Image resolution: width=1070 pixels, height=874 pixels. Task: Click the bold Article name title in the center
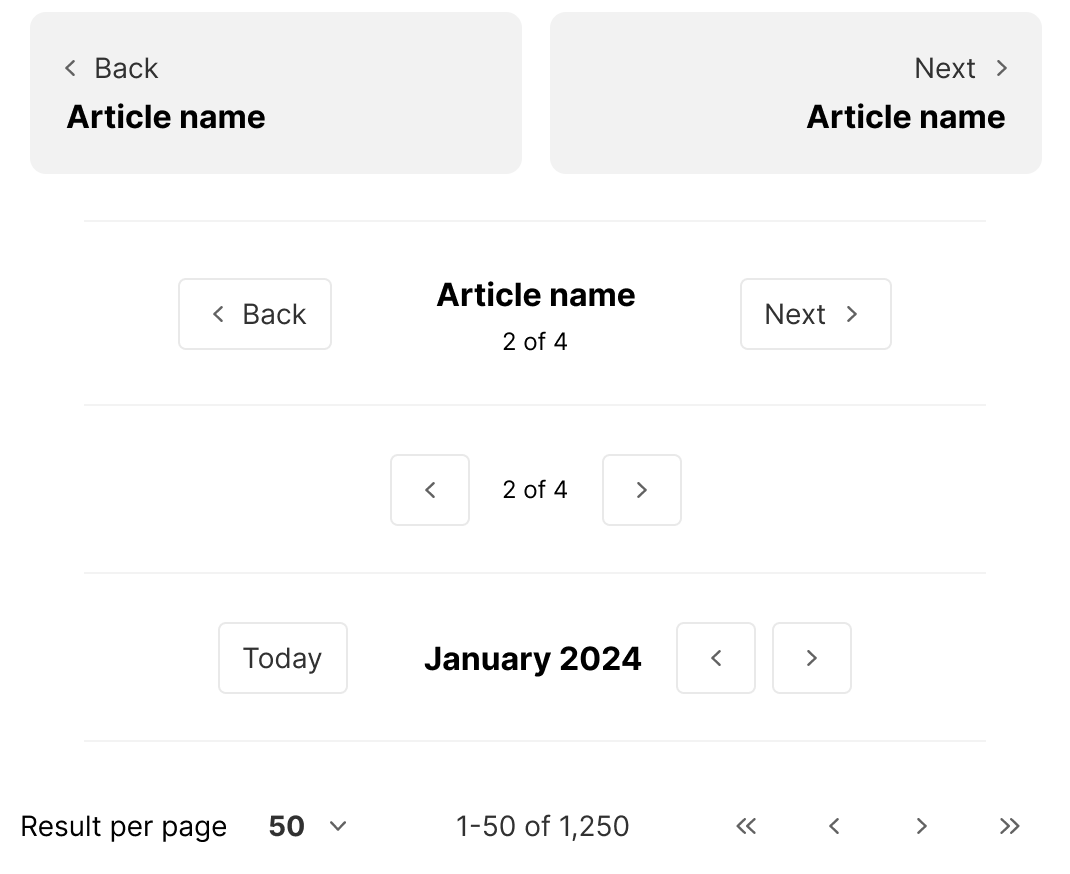click(535, 294)
